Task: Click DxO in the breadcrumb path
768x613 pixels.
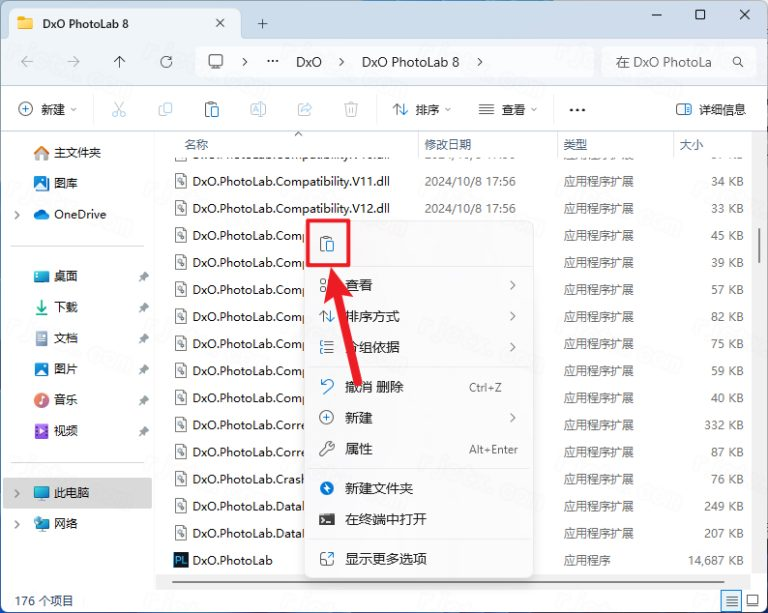Action: coord(309,62)
